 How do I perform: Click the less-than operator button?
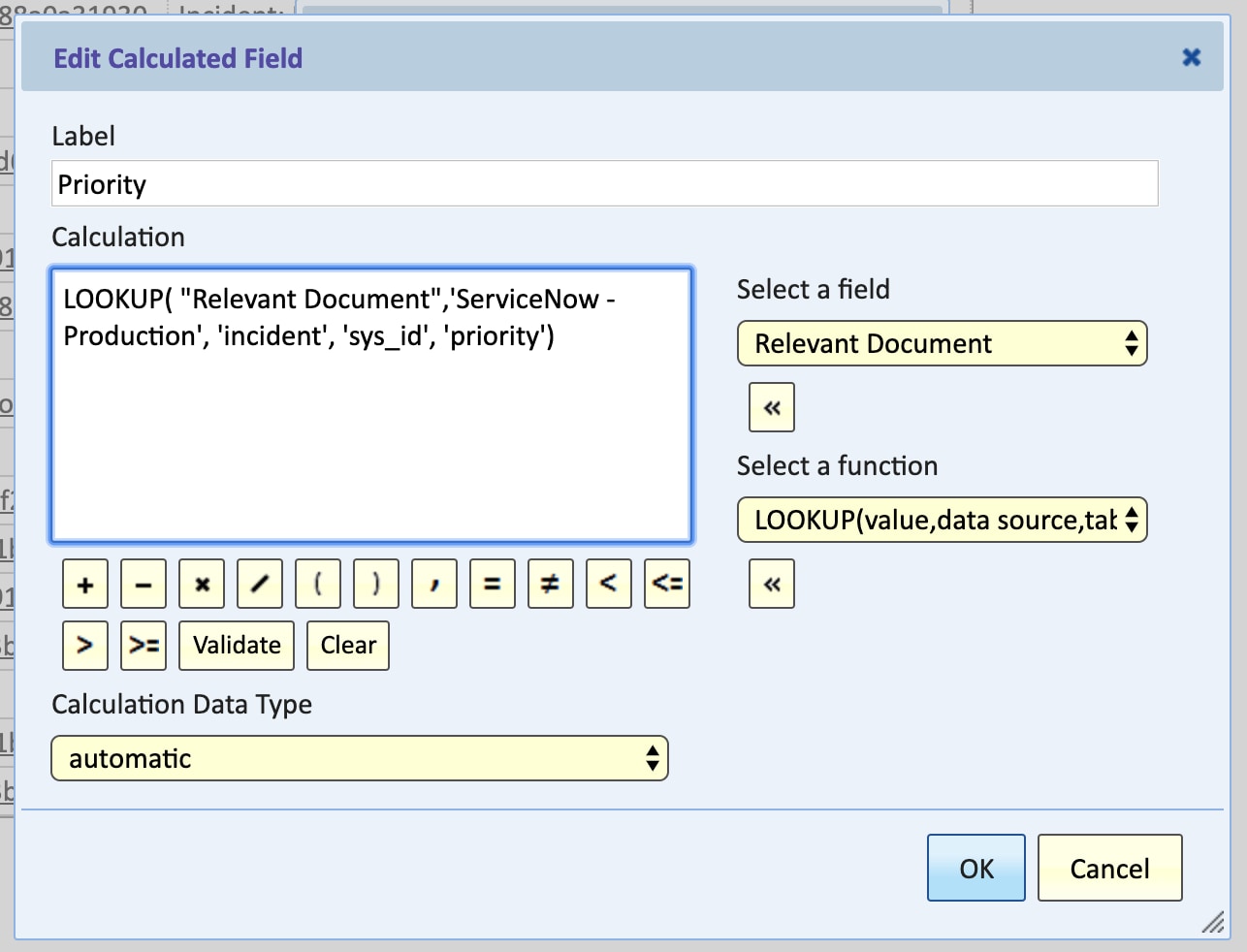click(609, 584)
